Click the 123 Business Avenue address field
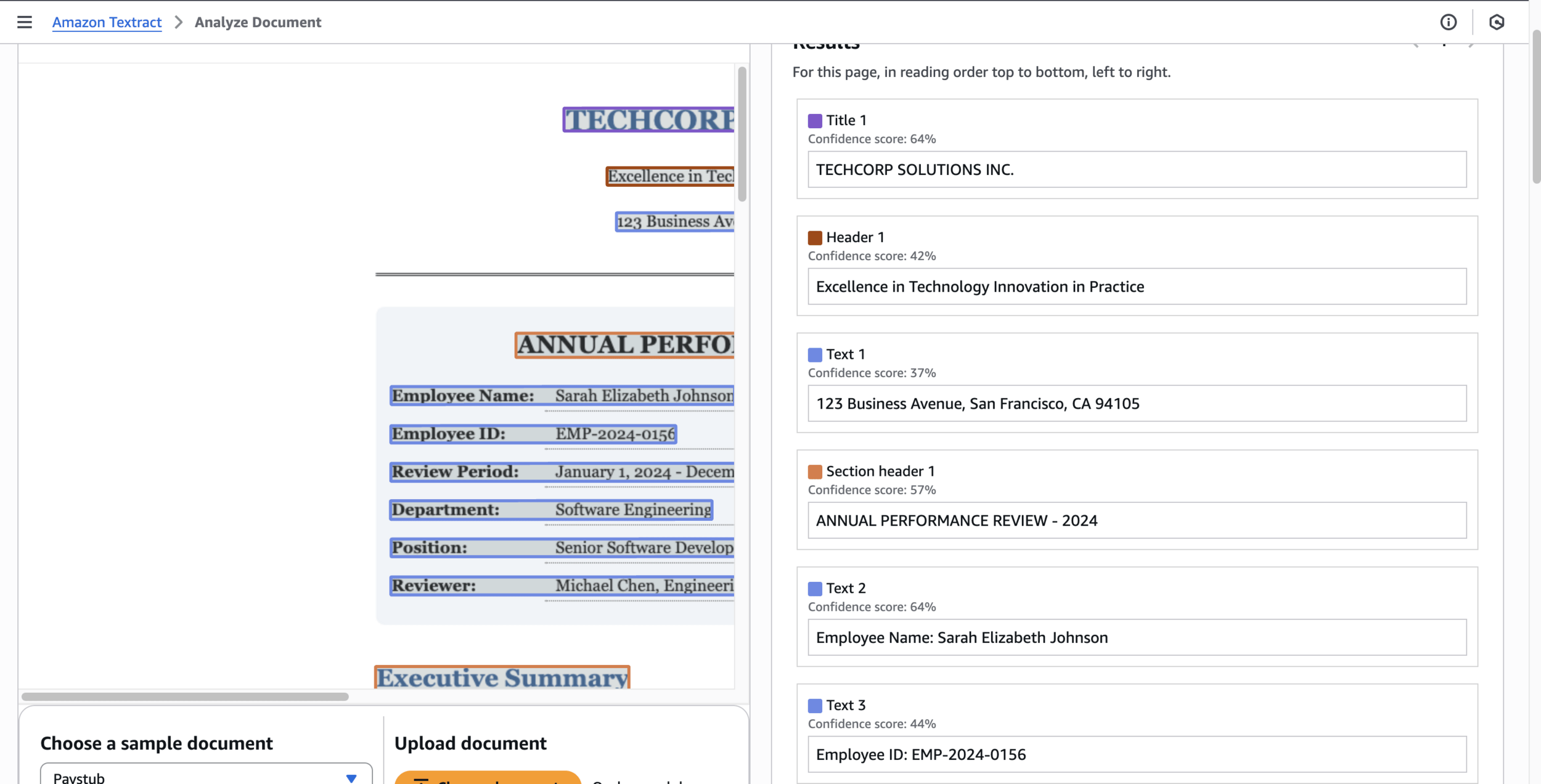The image size is (1541, 784). [x=1136, y=404]
